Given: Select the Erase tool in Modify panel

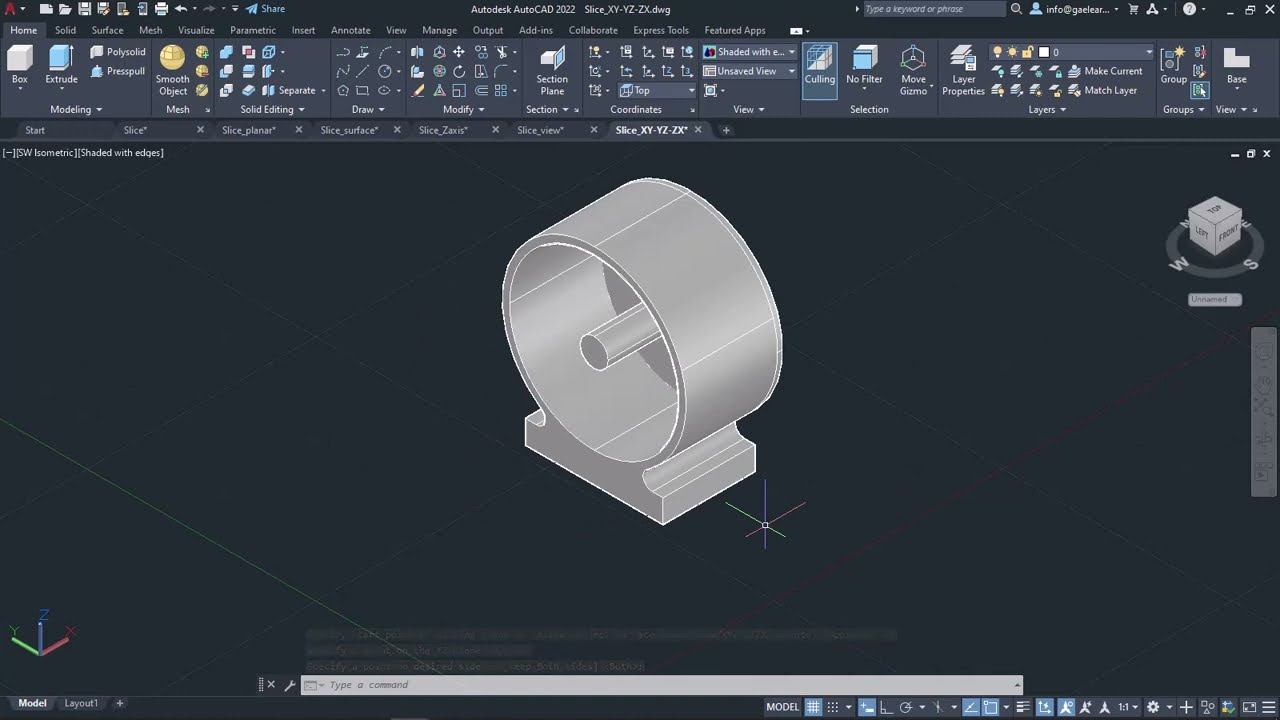Looking at the screenshot, I should coord(418,90).
